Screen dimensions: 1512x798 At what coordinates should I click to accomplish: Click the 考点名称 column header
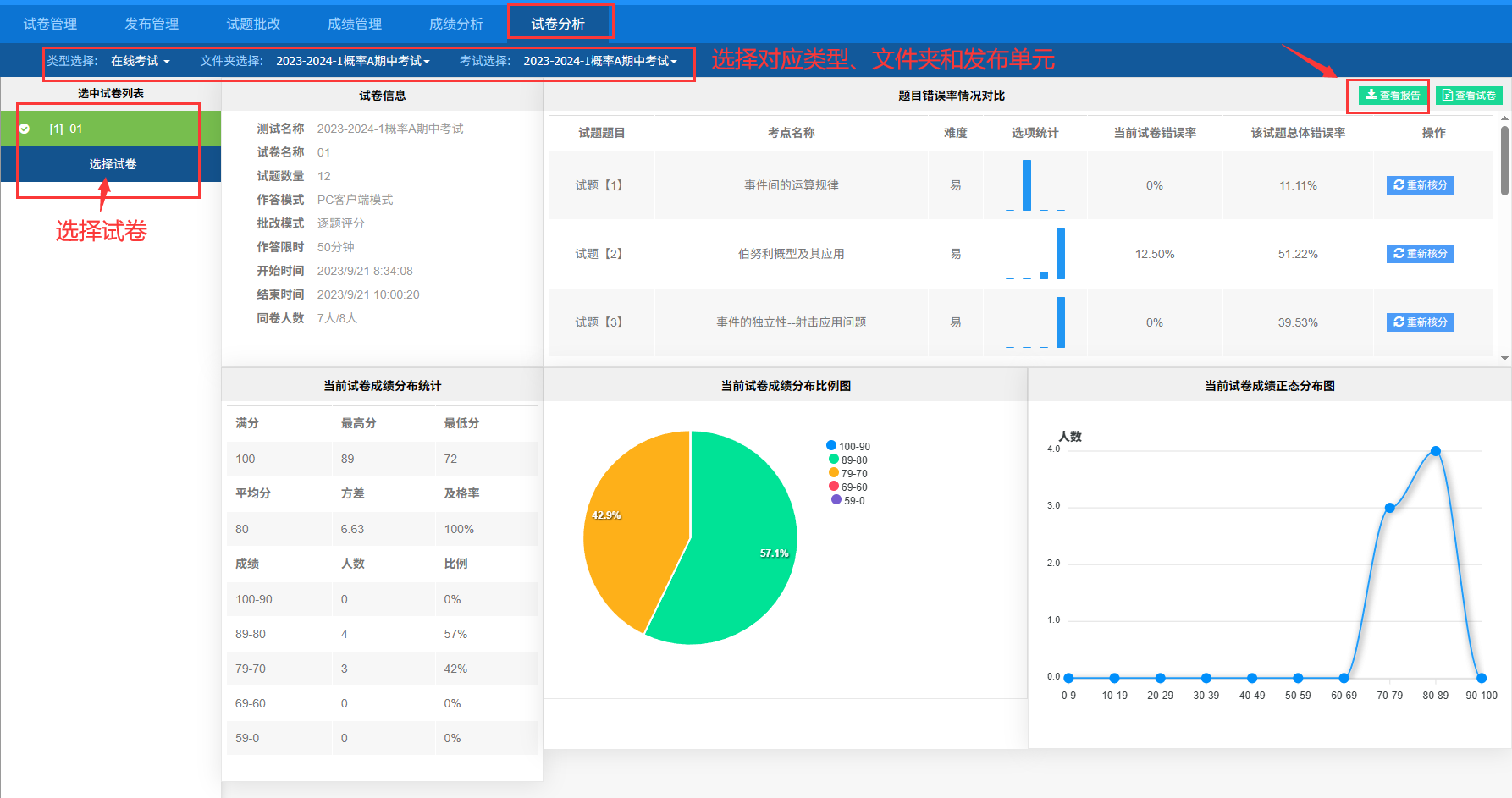tap(792, 133)
